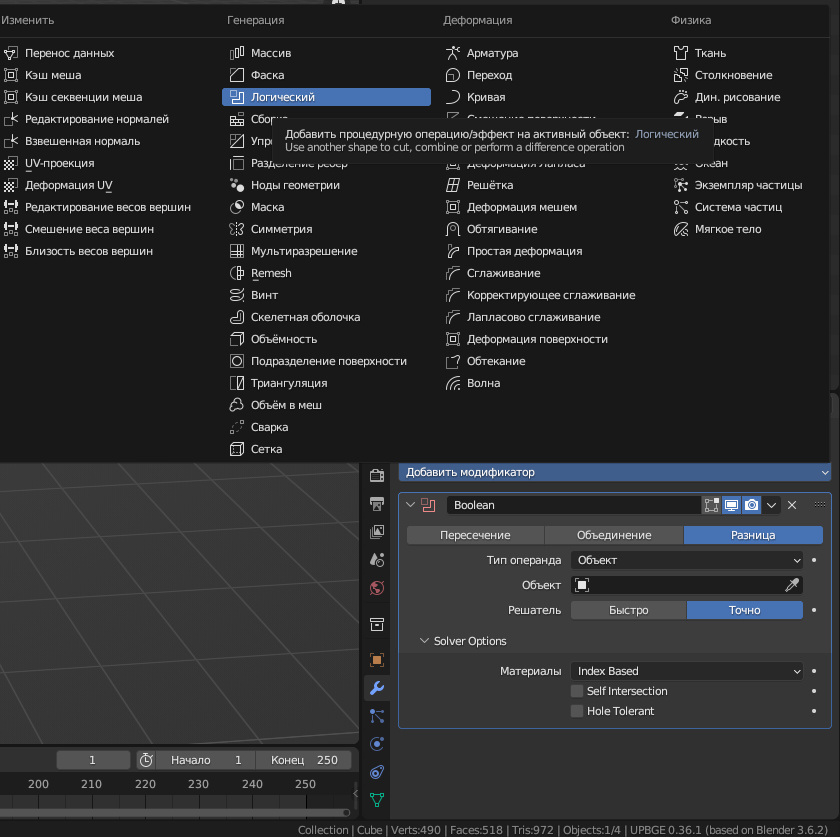Open the Collection properties tab icon

[x=377, y=624]
